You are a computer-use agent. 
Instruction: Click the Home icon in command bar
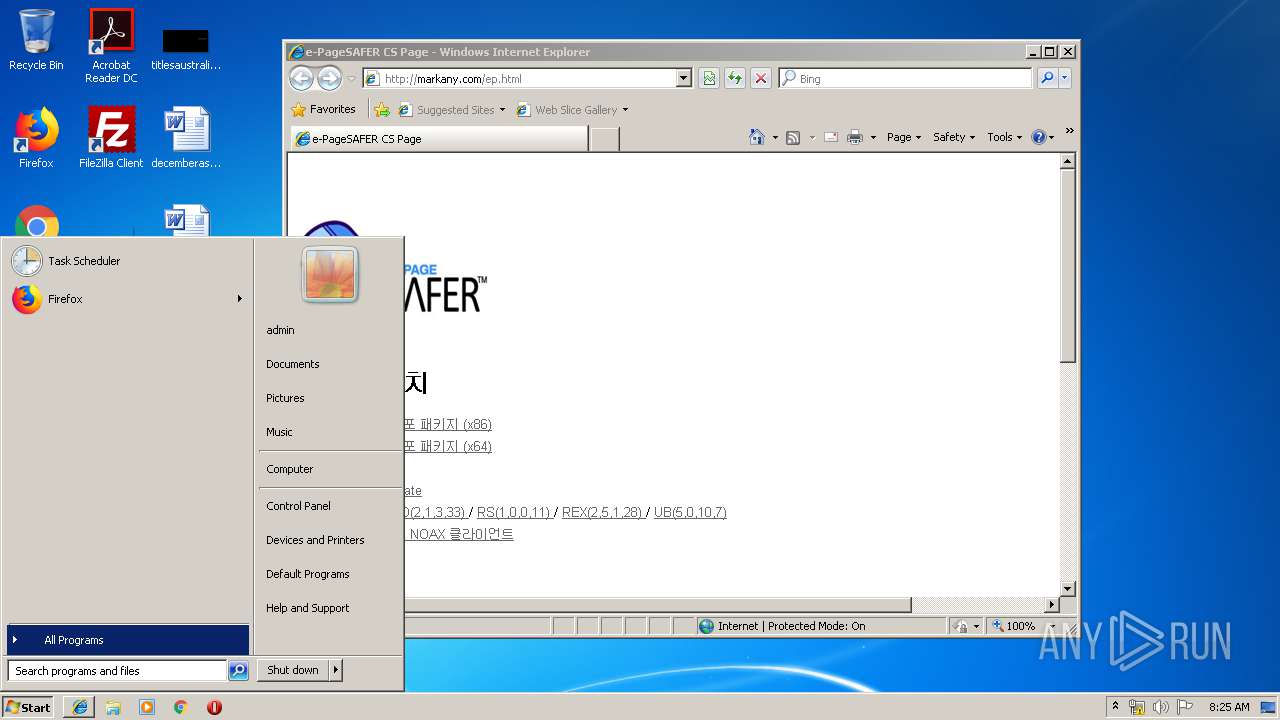click(x=757, y=137)
